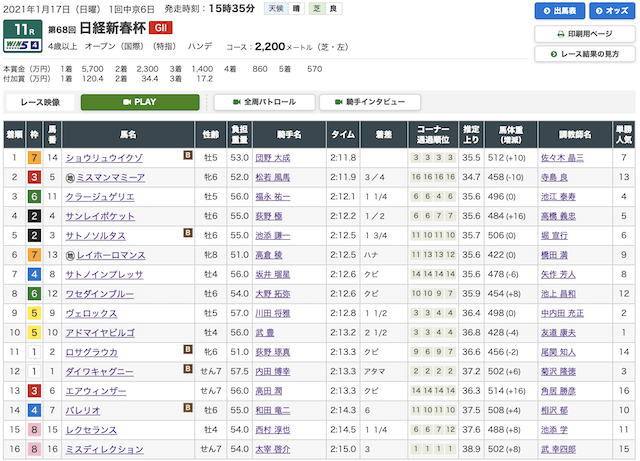
Task: Click the 地 mark icon before ミスマンマミーア
Action: [x=70, y=178]
